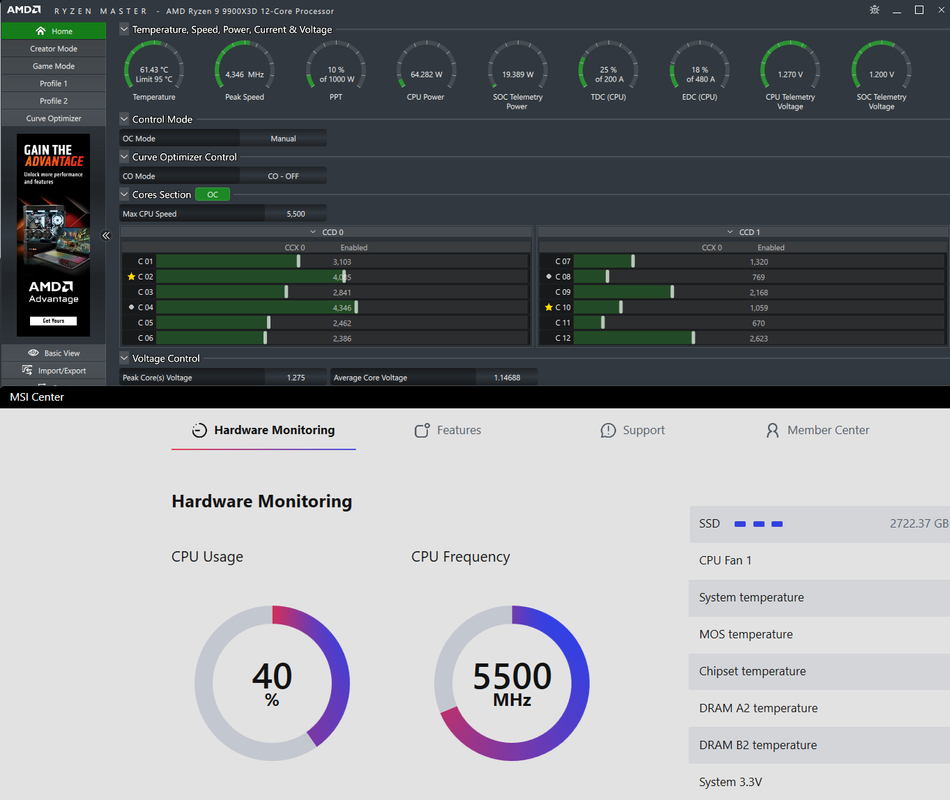Click the CPU Frequency 5500 MHz ring
Viewport: 950px width, 800px height.
coord(512,683)
